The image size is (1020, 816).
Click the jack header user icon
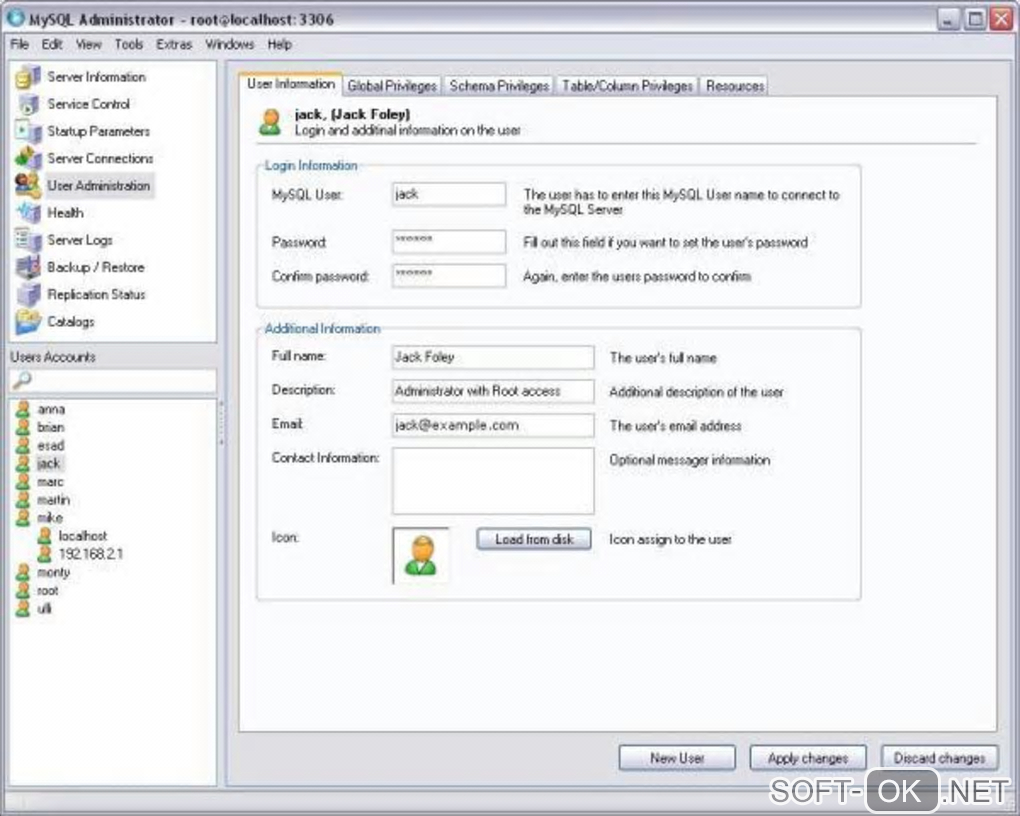pyautogui.click(x=270, y=122)
